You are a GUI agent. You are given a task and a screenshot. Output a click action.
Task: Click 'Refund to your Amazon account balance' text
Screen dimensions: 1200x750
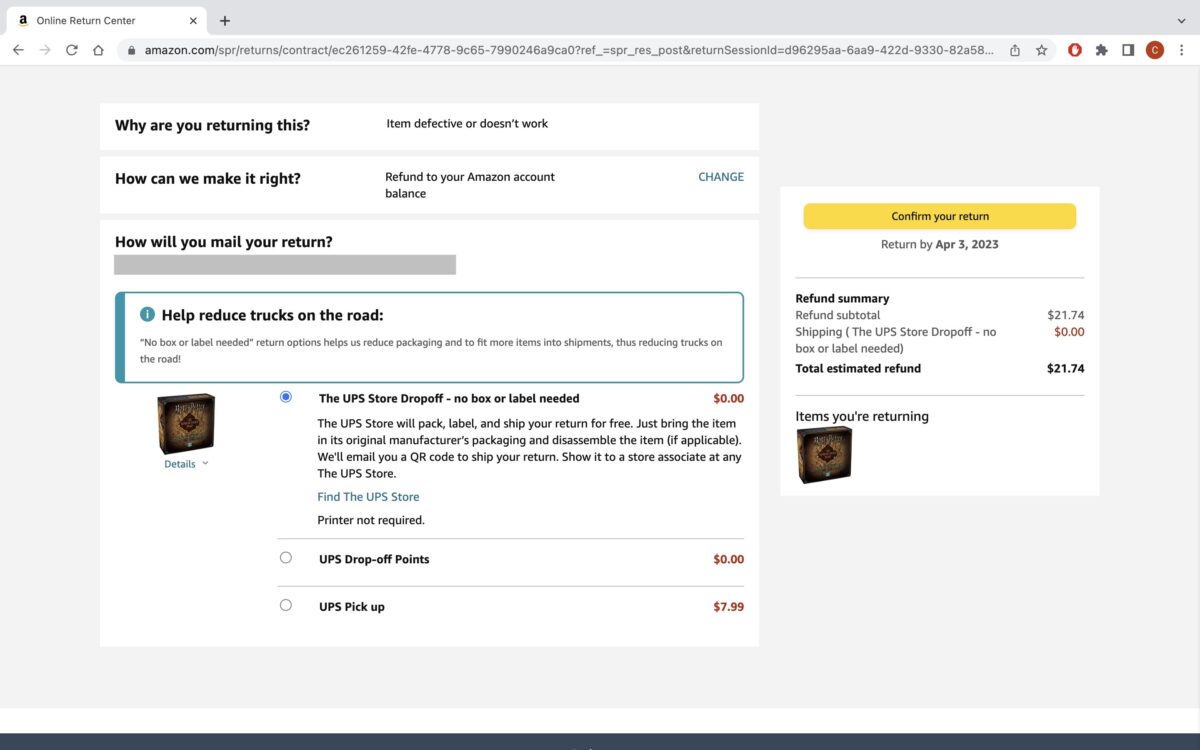tap(470, 185)
